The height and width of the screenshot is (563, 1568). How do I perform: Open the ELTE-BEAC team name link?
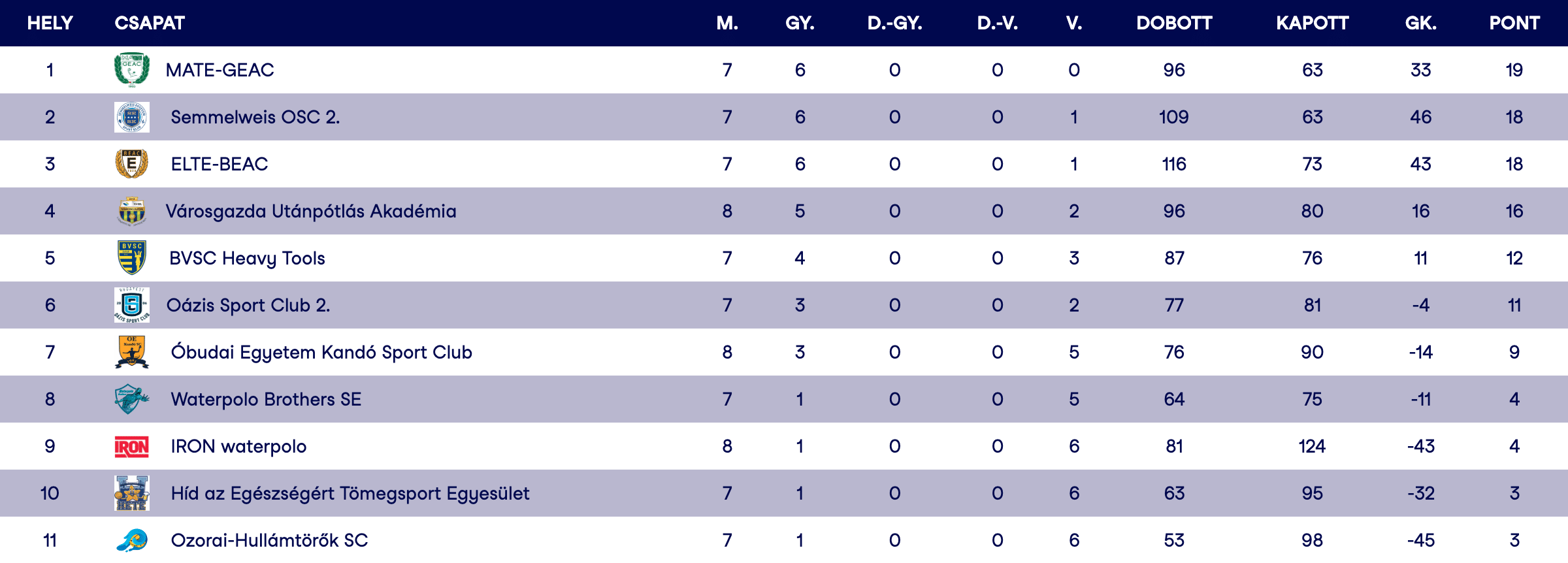pyautogui.click(x=220, y=164)
